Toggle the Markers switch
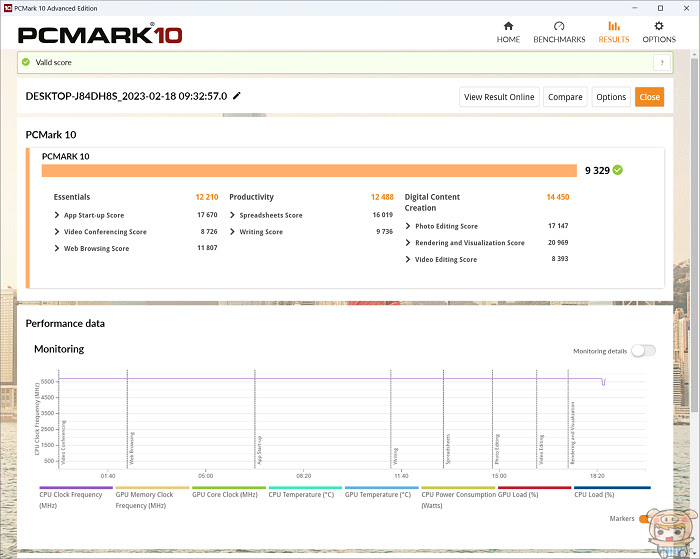Image resolution: width=700 pixels, height=559 pixels. pos(643,518)
